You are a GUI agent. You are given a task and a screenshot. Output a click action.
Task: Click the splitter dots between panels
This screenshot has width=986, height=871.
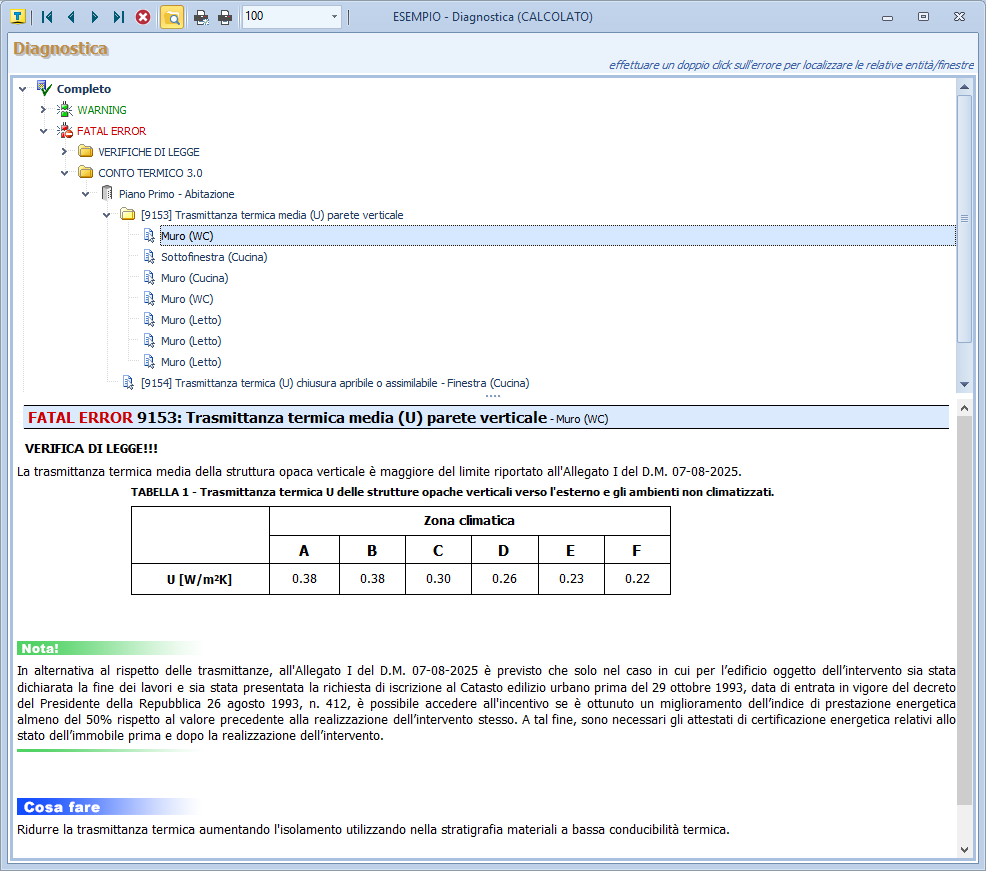493,397
